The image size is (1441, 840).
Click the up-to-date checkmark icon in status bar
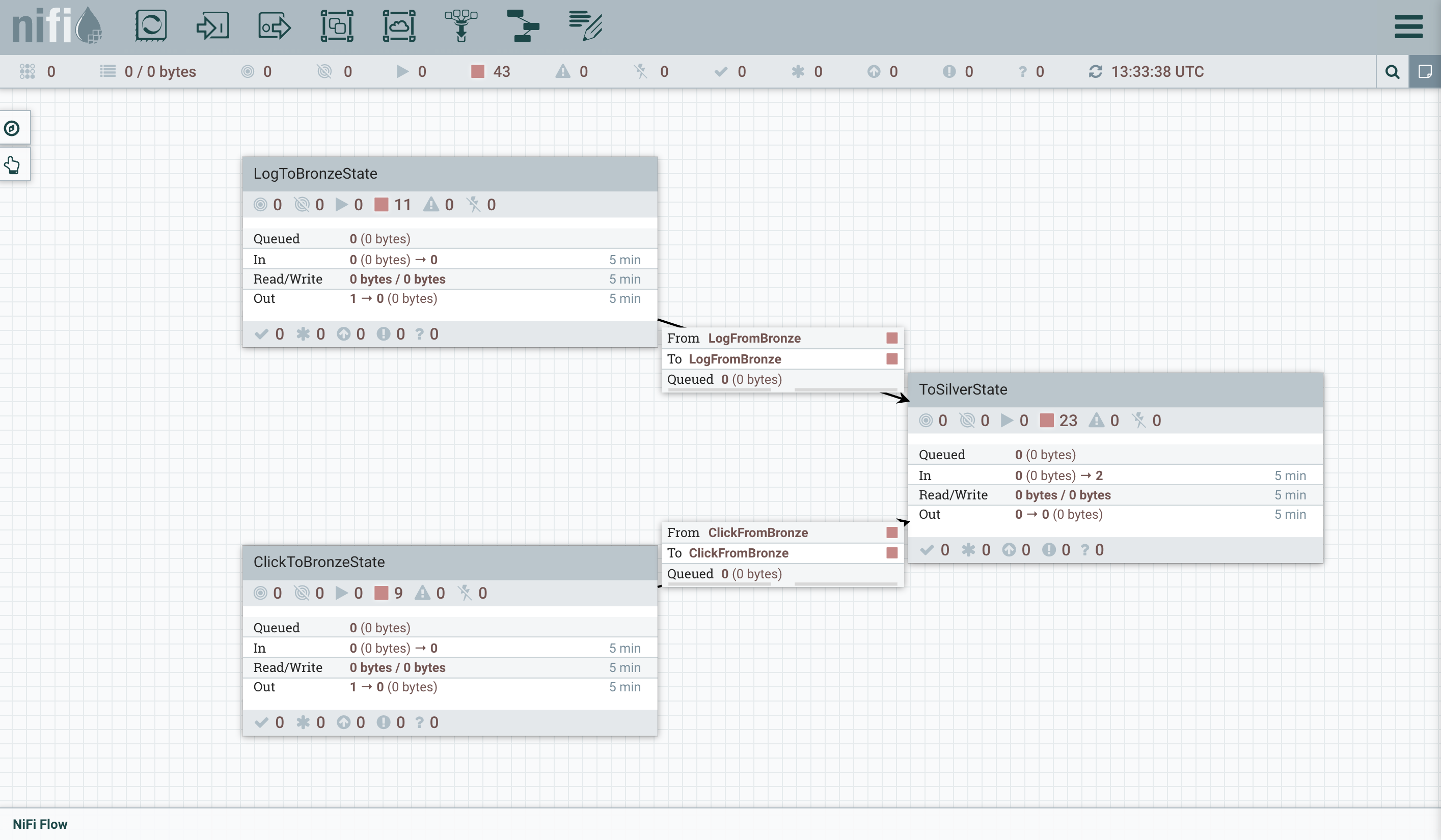click(721, 71)
